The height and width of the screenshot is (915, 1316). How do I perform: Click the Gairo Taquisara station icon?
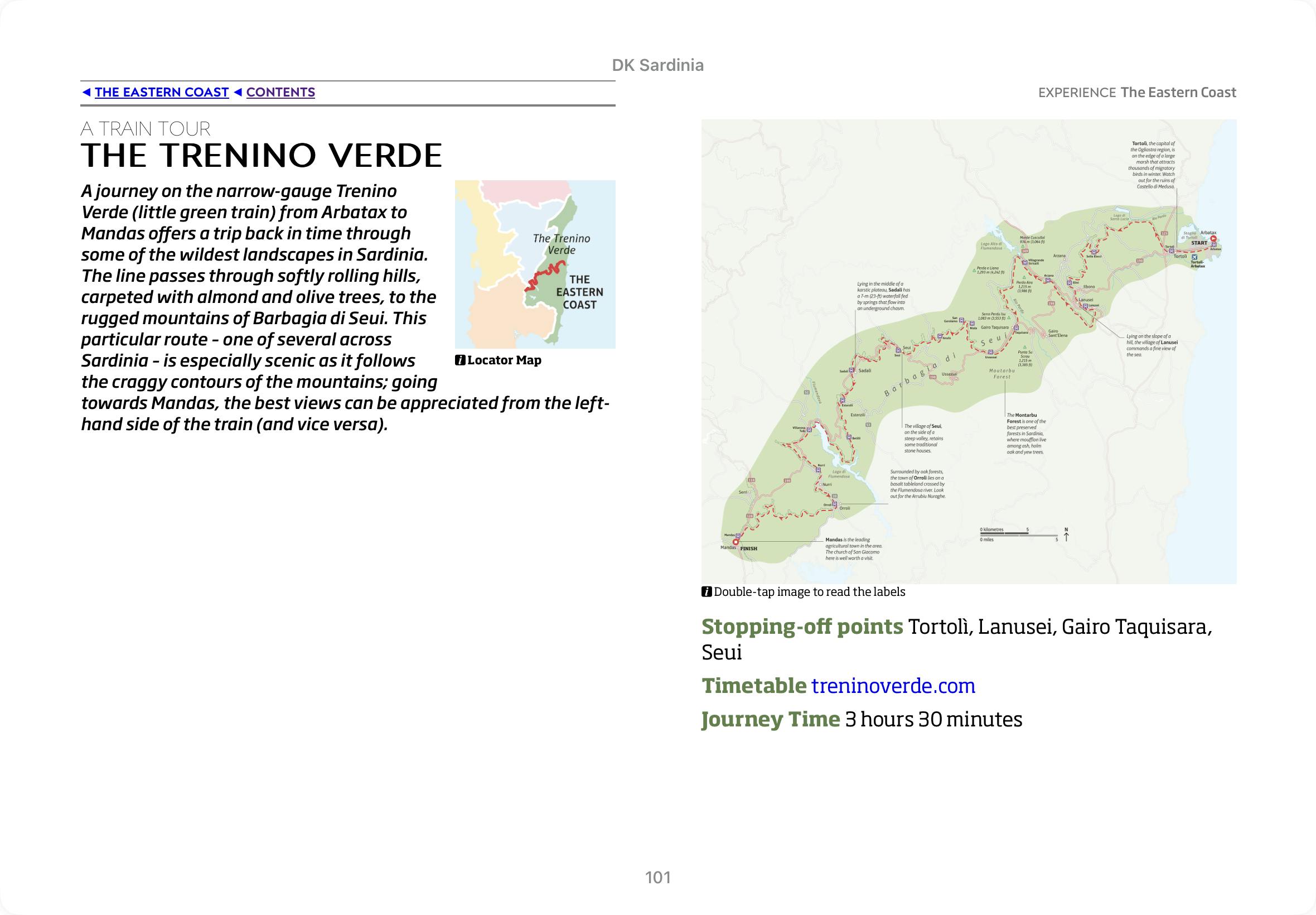[1016, 328]
